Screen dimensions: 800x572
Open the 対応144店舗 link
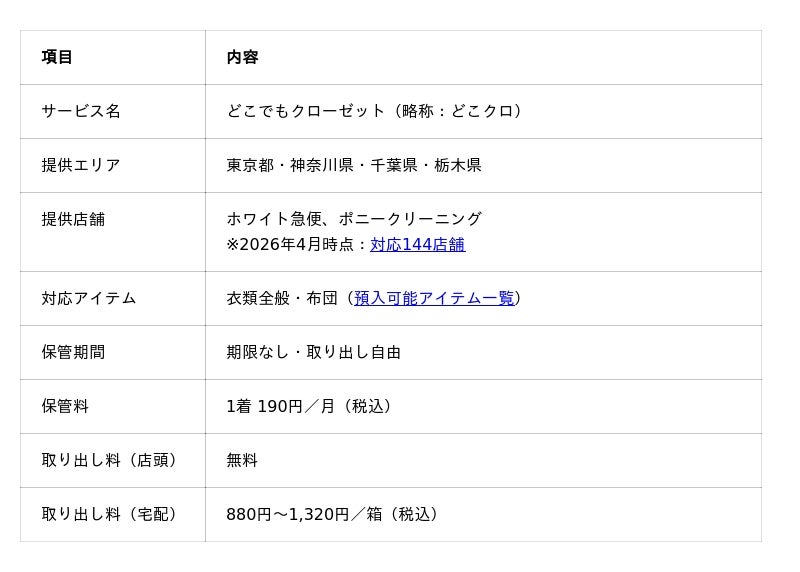(x=417, y=245)
